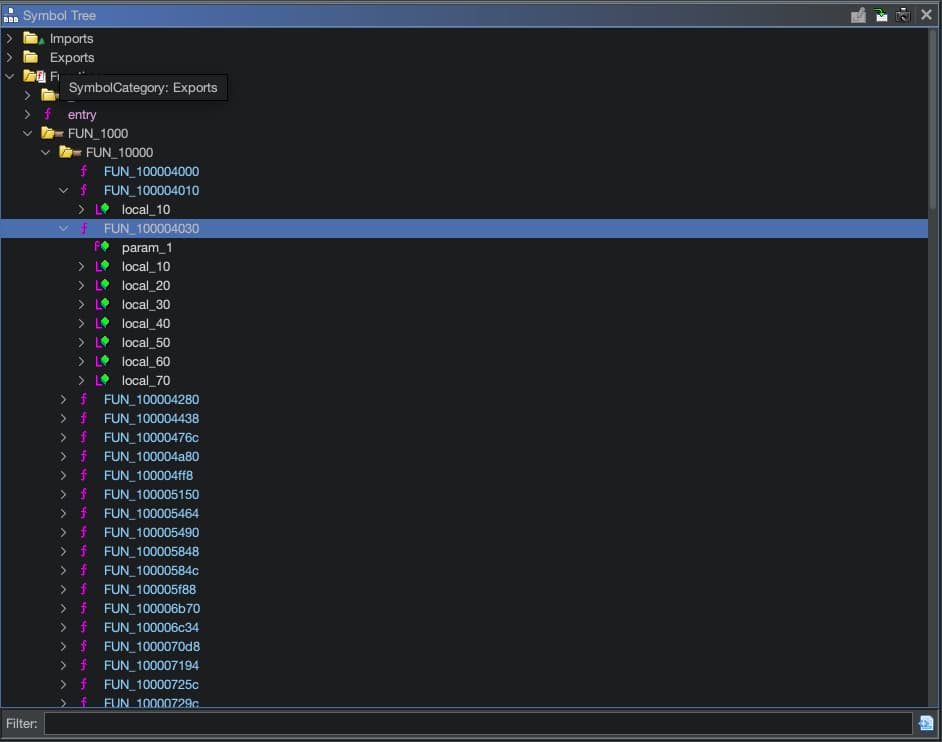The width and height of the screenshot is (942, 742).
Task: Select FUN_100004000 in the tree
Action: click(x=151, y=172)
